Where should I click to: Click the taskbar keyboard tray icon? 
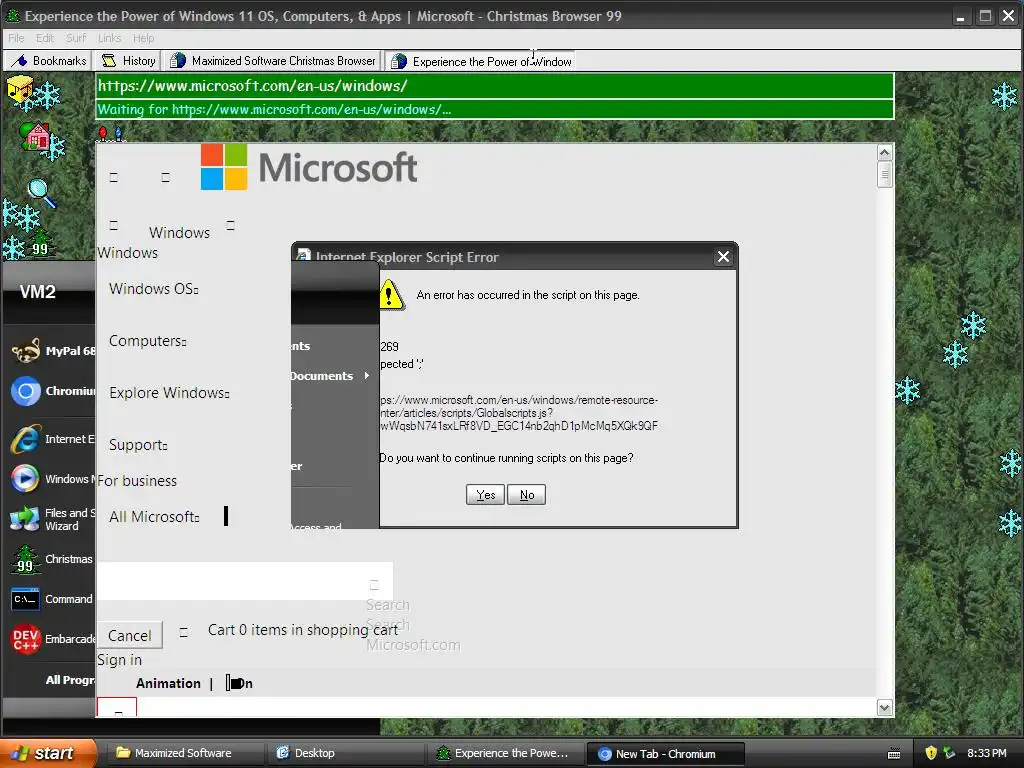pos(894,754)
